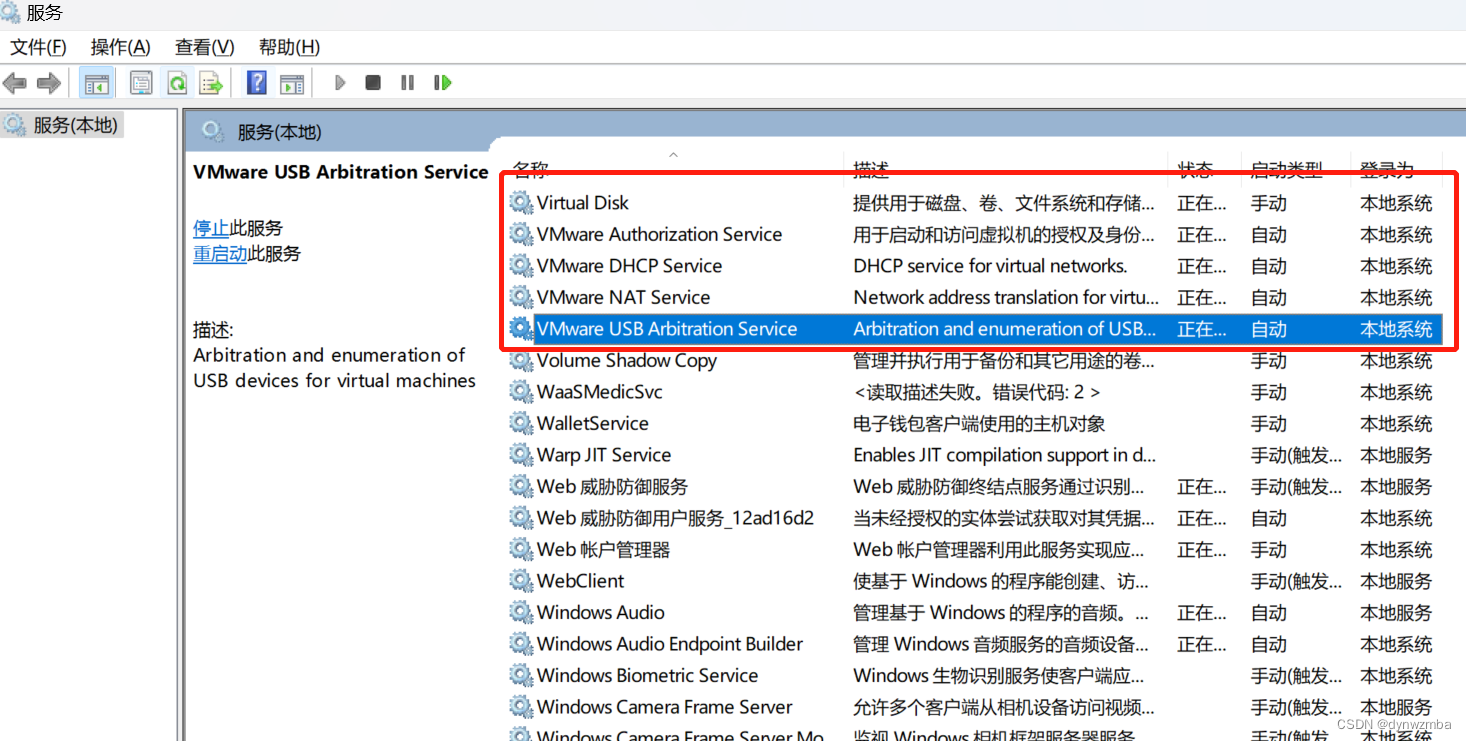The height and width of the screenshot is (741, 1466).
Task: Click the 手动 startup type of Virtual Disk
Action: pyautogui.click(x=1268, y=202)
